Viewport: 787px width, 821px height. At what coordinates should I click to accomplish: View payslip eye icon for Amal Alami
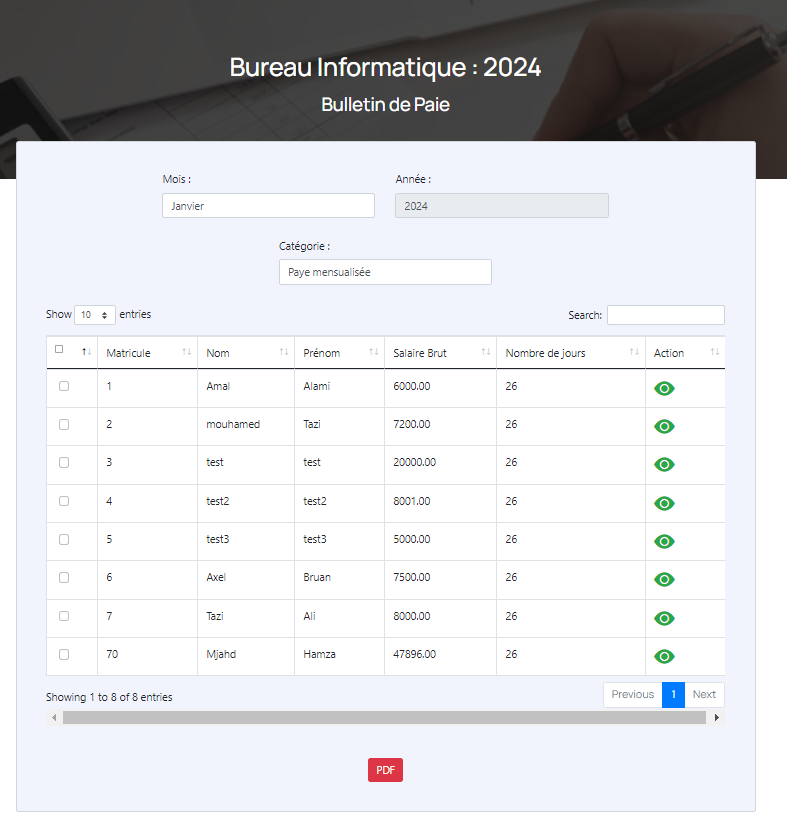664,388
